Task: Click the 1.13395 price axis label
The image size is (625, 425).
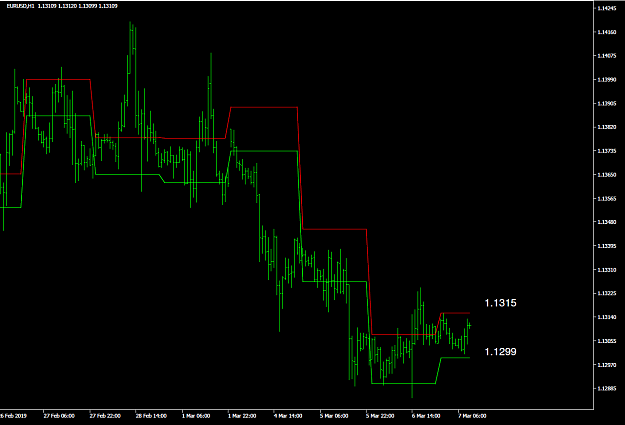Action: tap(607, 246)
